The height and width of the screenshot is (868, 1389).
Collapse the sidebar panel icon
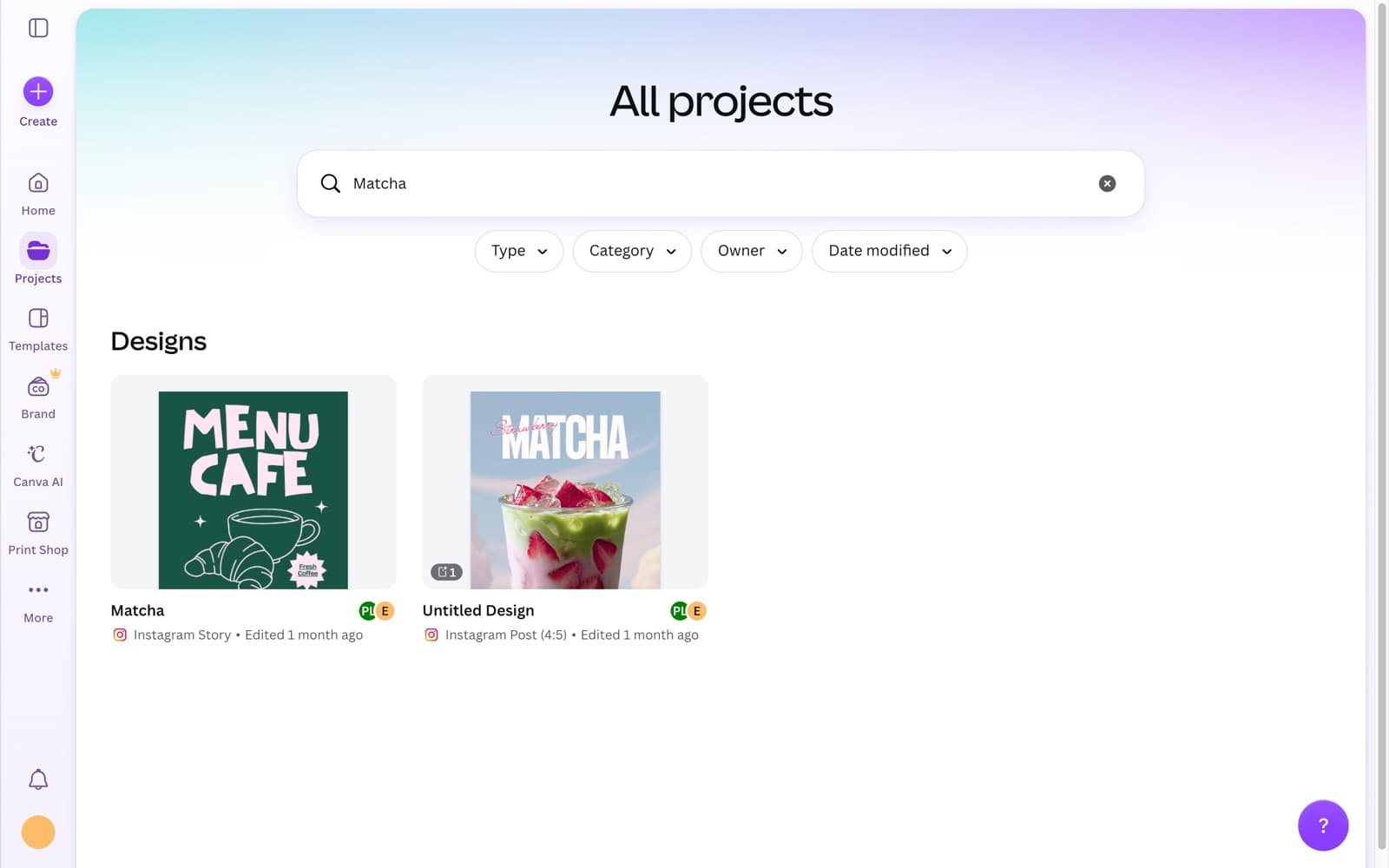pyautogui.click(x=38, y=28)
